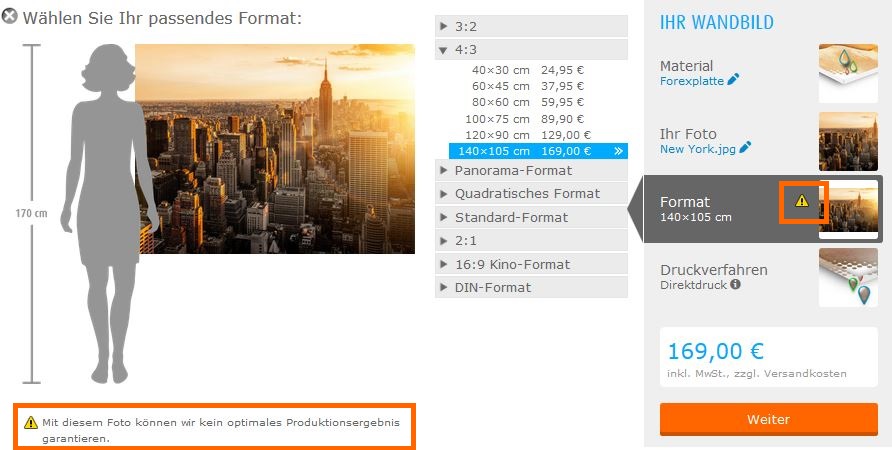Click warning icon in bottom notice

[x=31, y=423]
